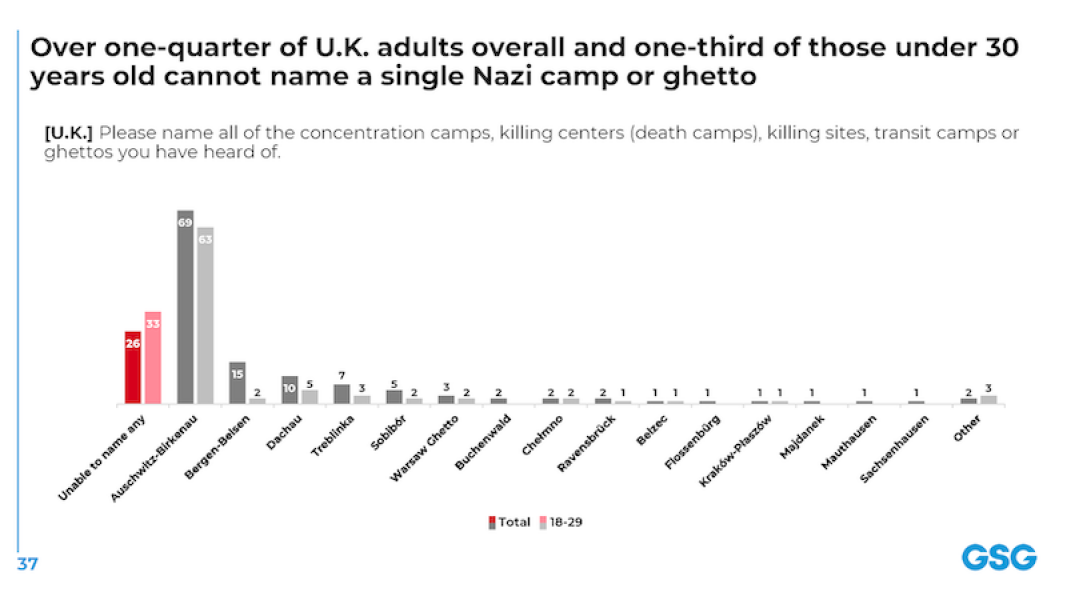This screenshot has height=600, width=1067.
Task: Click the GSG logo
Action: [998, 558]
